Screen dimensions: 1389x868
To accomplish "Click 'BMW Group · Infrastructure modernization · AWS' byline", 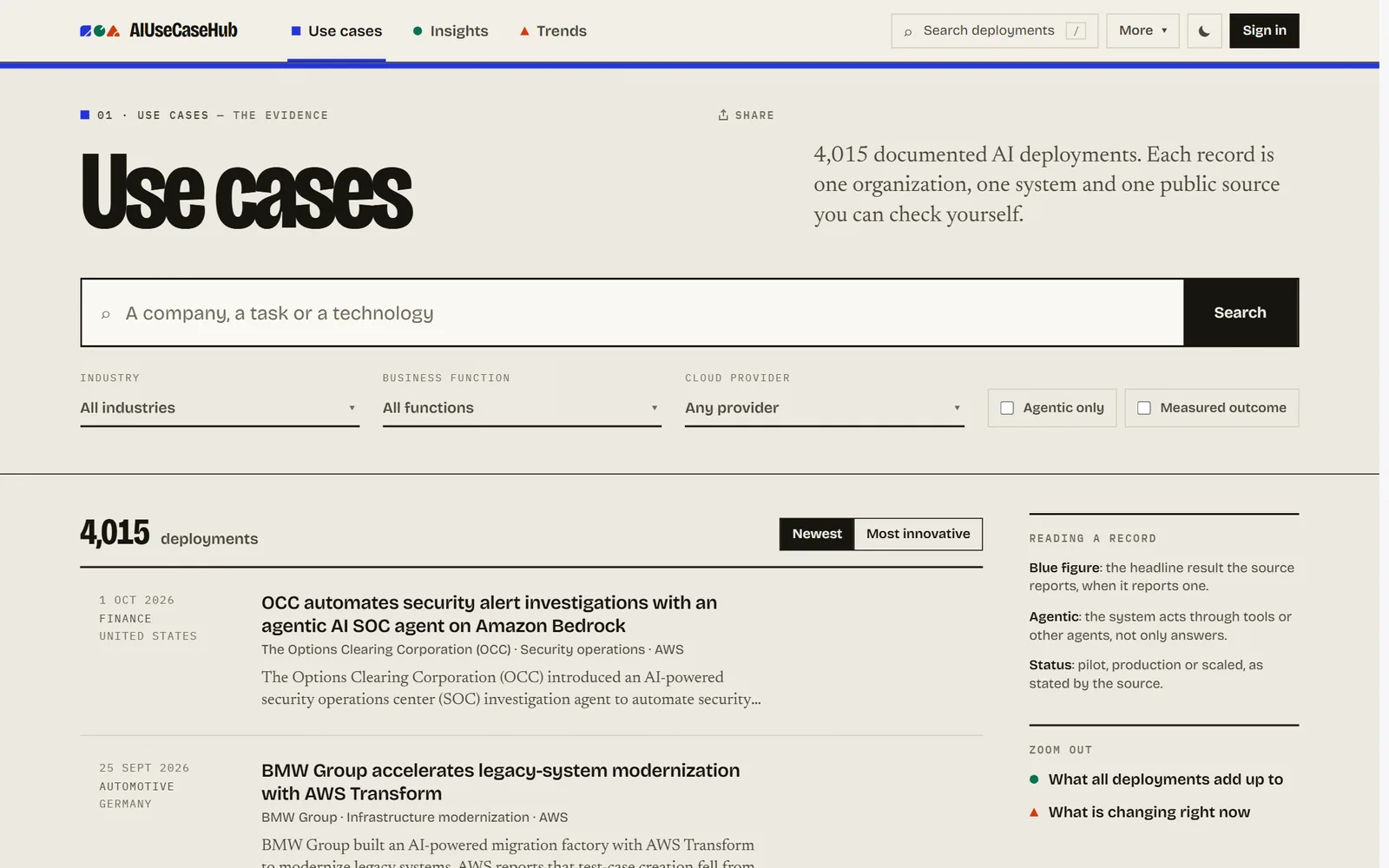I will click(415, 818).
